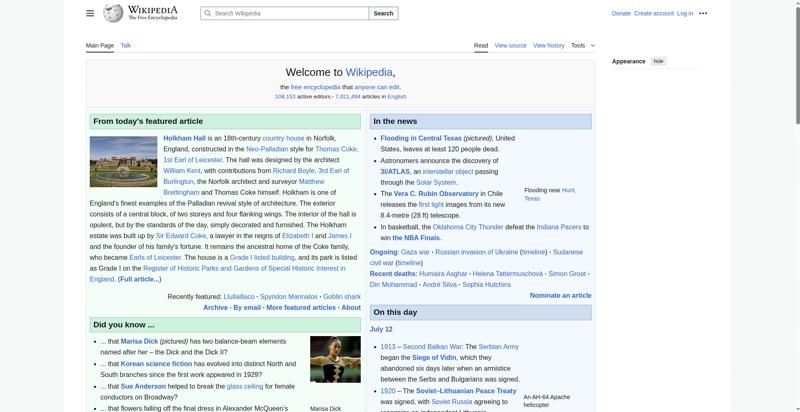Click the search magnifier icon

[208, 13]
